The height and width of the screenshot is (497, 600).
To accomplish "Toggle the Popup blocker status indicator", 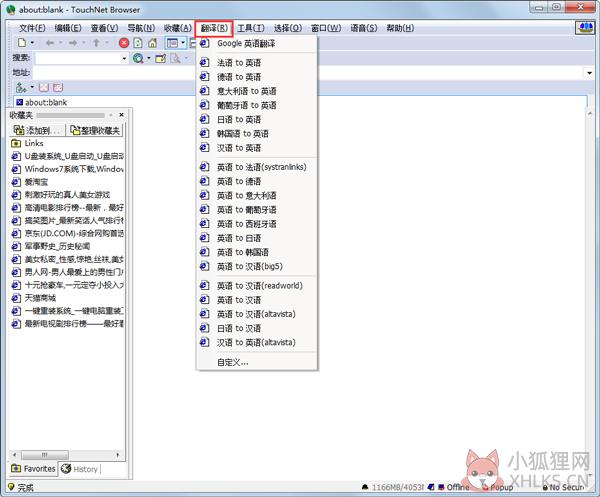I will click(x=497, y=487).
